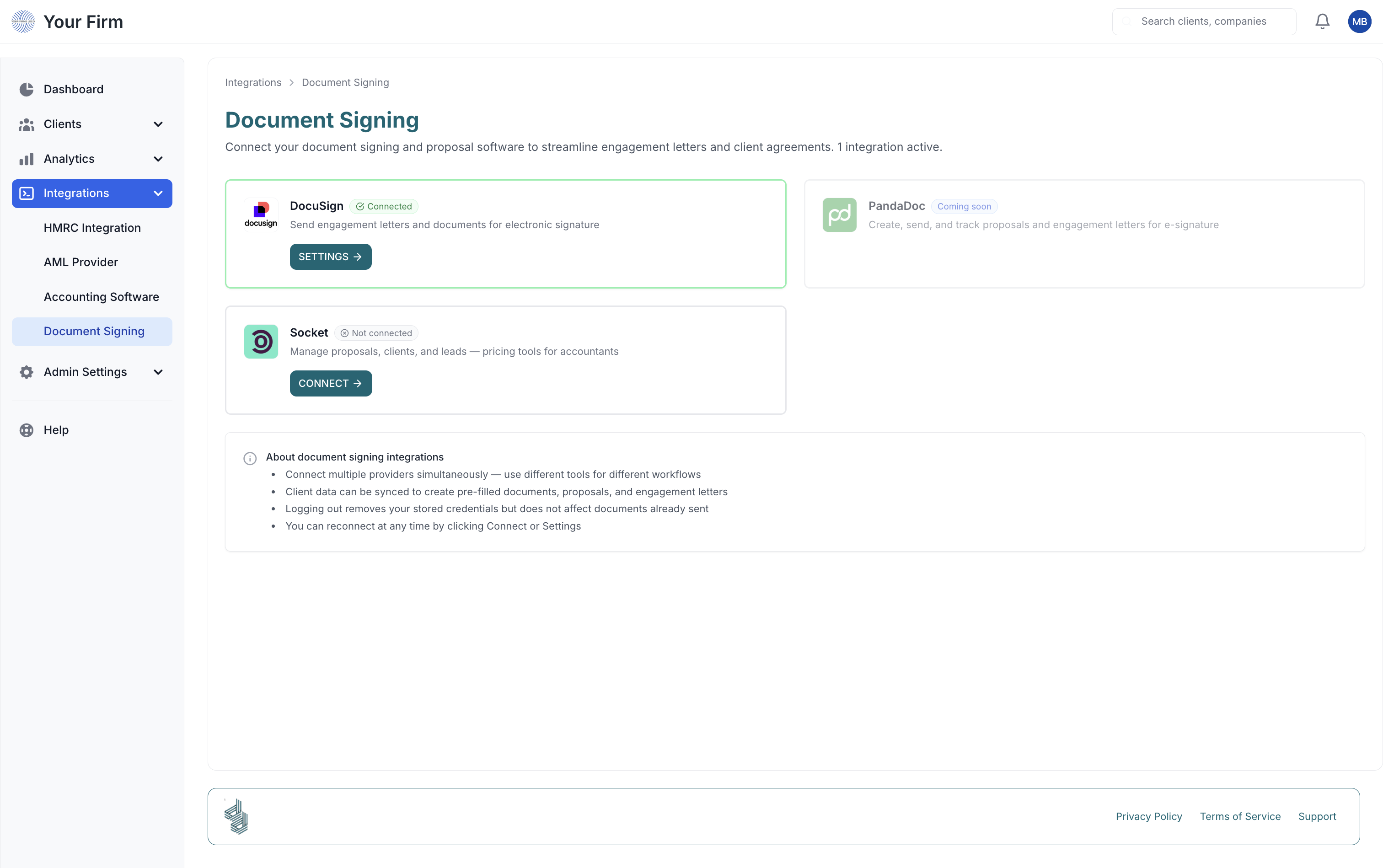Click the info icon beside About section
The height and width of the screenshot is (868, 1383).
click(x=250, y=458)
